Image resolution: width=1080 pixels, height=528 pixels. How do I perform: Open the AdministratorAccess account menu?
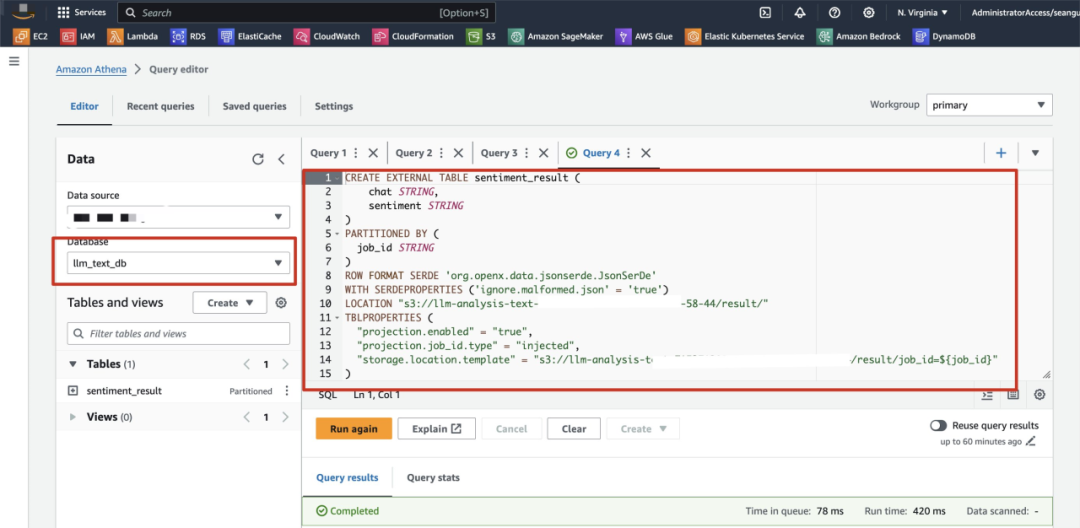coord(1025,12)
